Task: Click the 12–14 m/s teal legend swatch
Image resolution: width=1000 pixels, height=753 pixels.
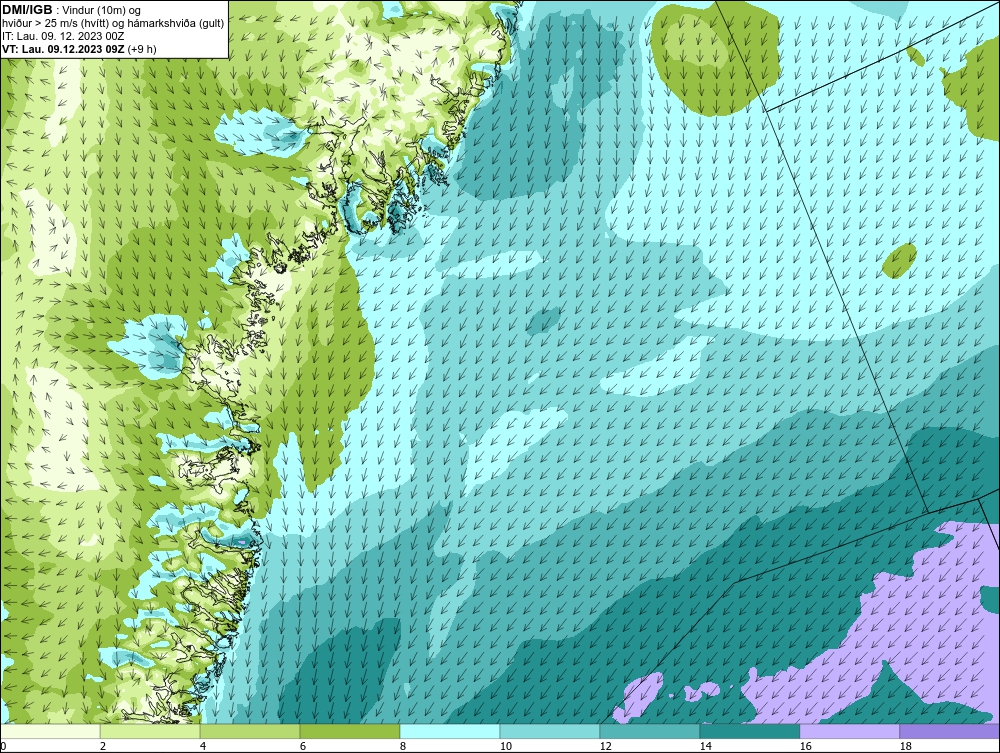Action: click(650, 731)
